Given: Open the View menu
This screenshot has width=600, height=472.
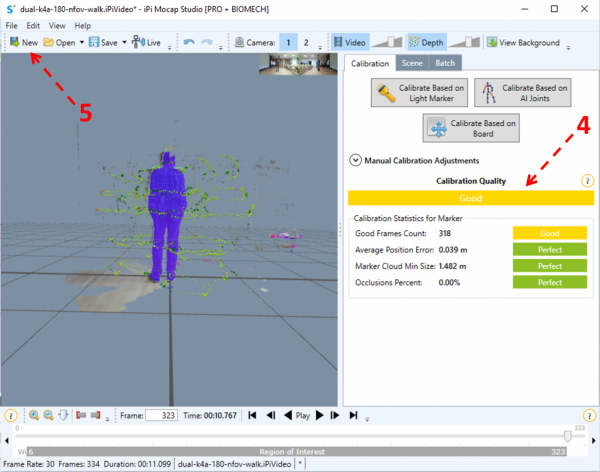Looking at the screenshot, I should (x=57, y=26).
